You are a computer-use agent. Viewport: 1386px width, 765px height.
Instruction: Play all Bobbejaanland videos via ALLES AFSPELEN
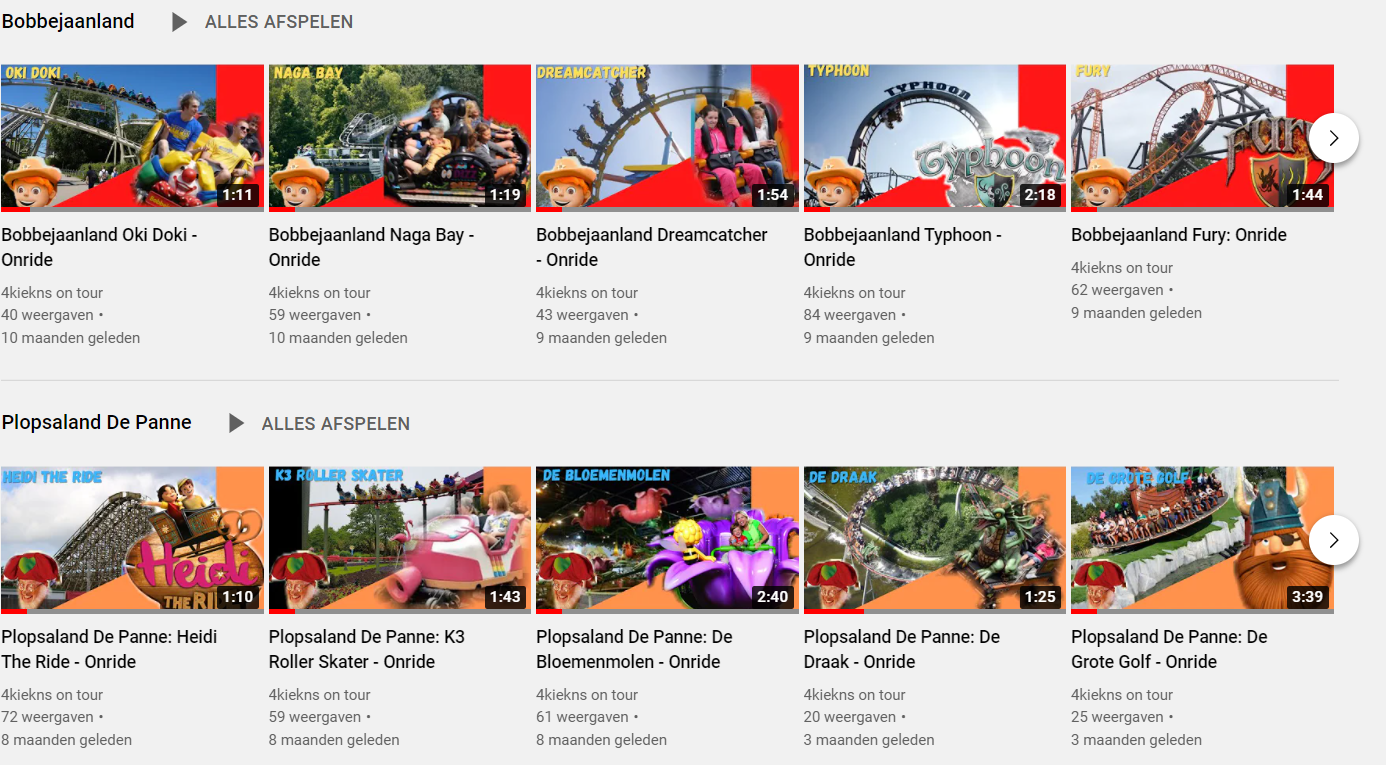click(279, 22)
